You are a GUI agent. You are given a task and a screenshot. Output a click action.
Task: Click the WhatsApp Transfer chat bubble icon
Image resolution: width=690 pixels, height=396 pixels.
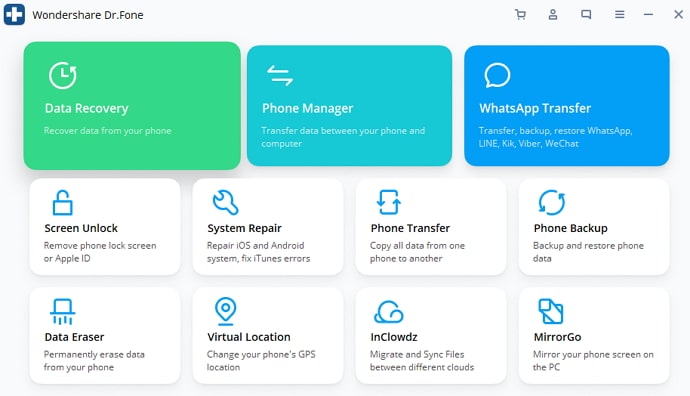(497, 75)
